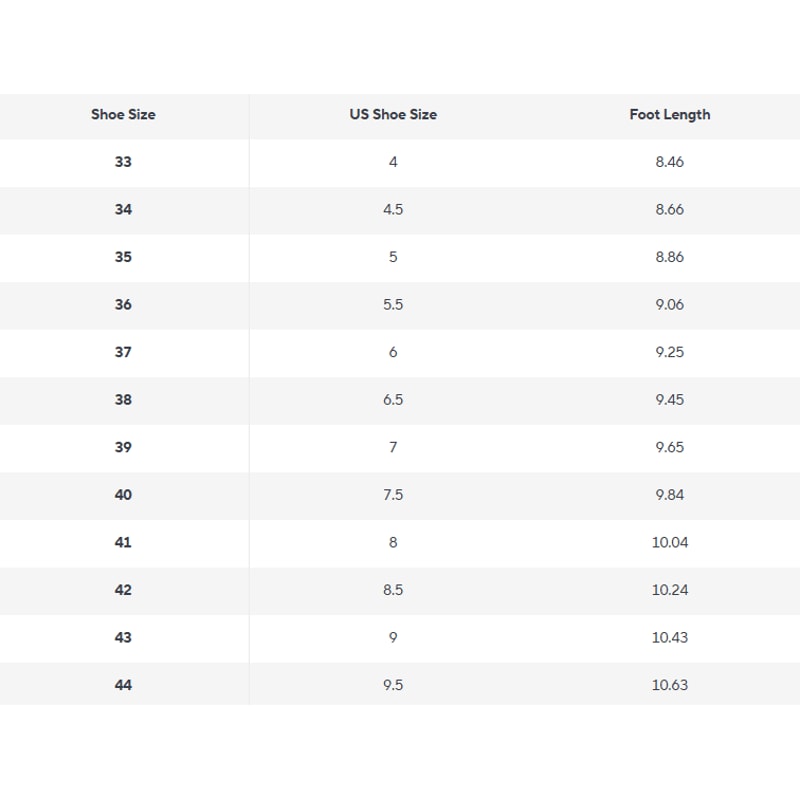
Task: Select shoe size 40 row label
Action: (x=123, y=495)
